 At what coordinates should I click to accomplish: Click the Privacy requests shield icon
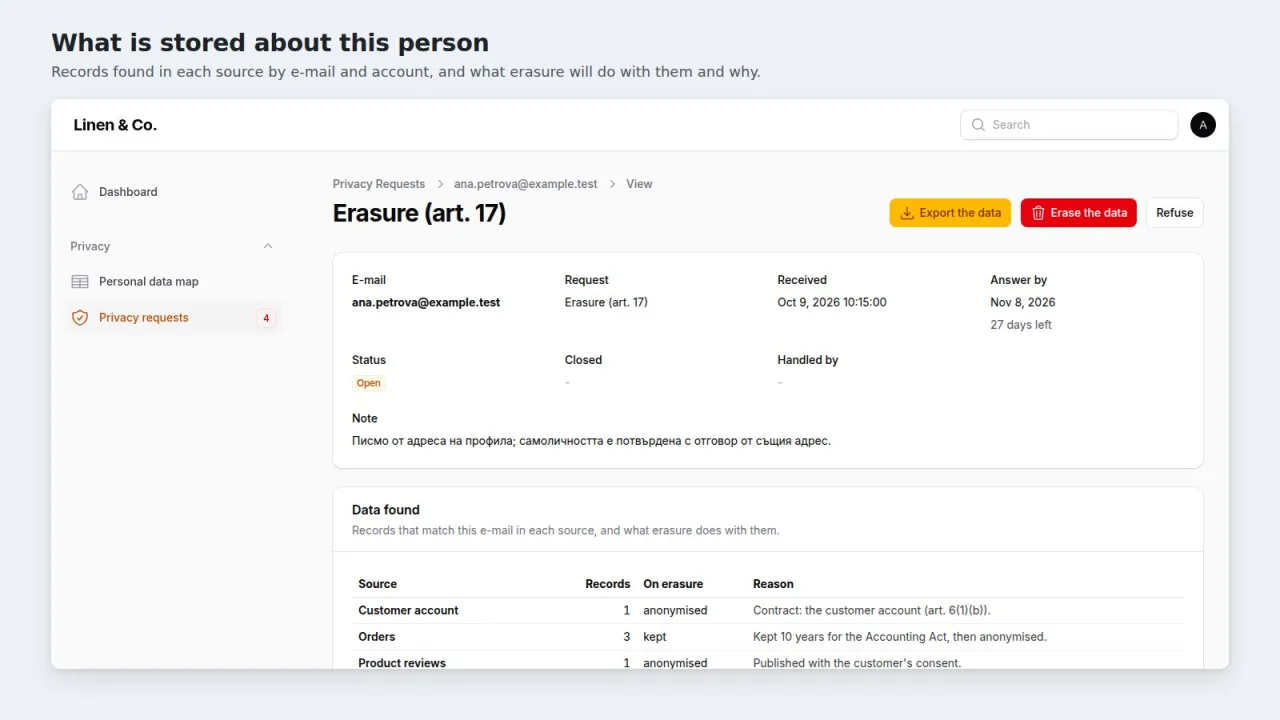[x=80, y=318]
